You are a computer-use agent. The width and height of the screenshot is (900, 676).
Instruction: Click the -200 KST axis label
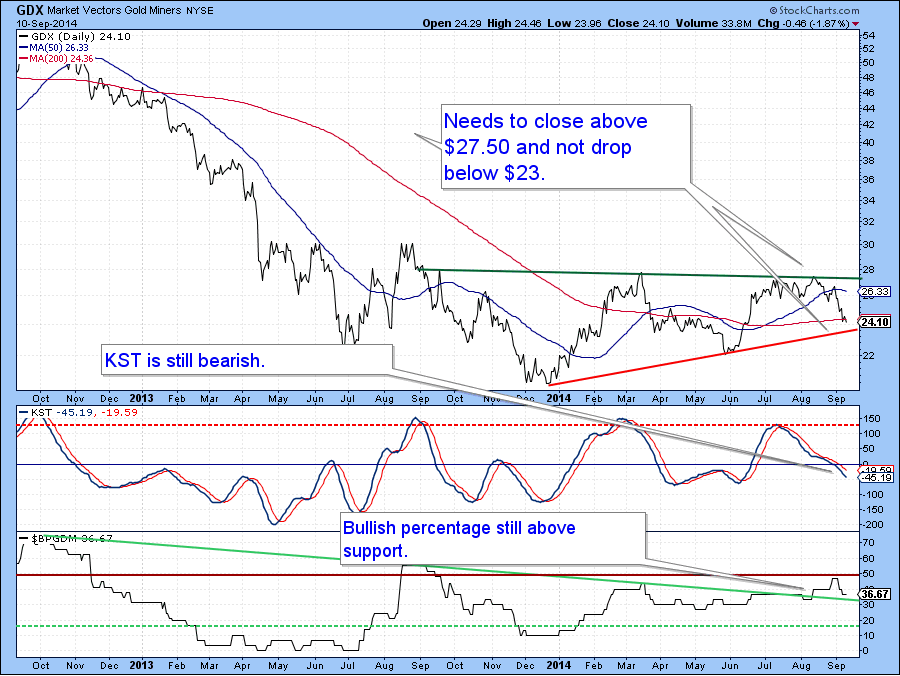click(x=874, y=525)
